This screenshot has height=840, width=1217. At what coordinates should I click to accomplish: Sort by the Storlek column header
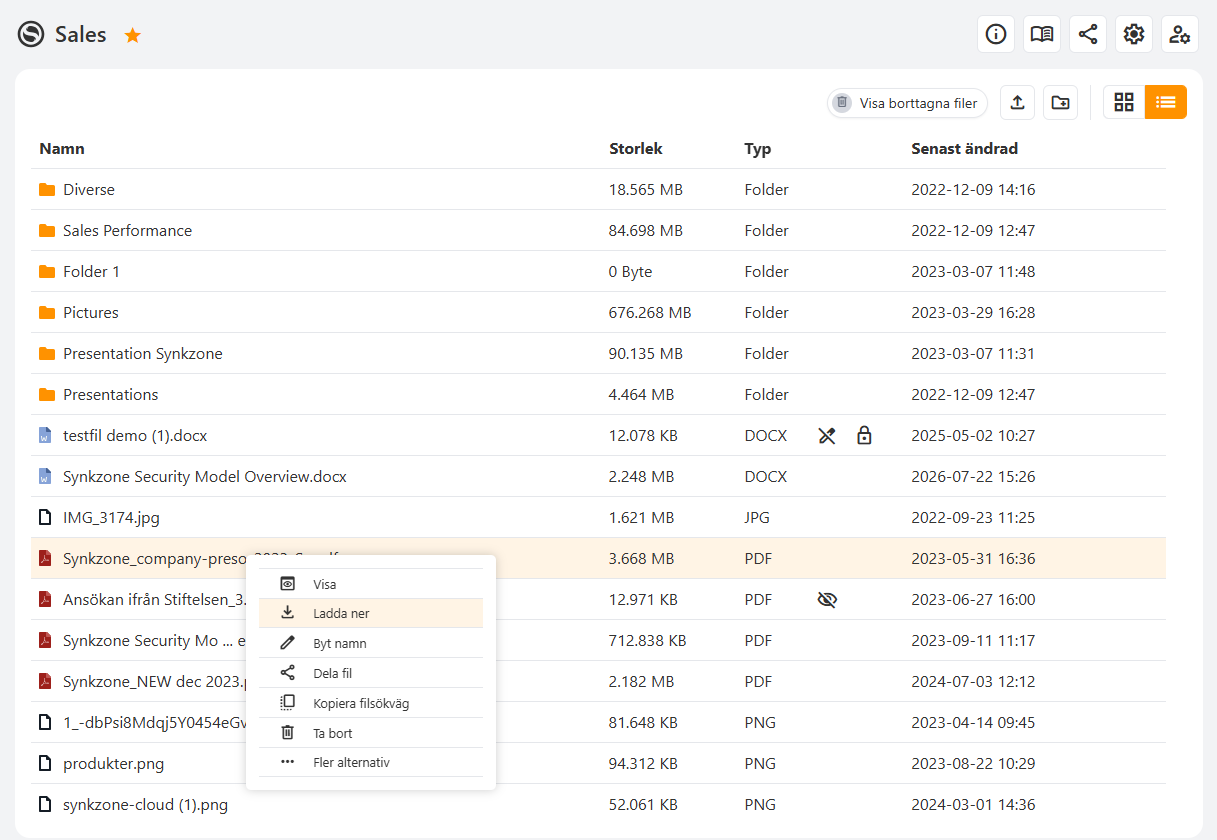coord(636,149)
